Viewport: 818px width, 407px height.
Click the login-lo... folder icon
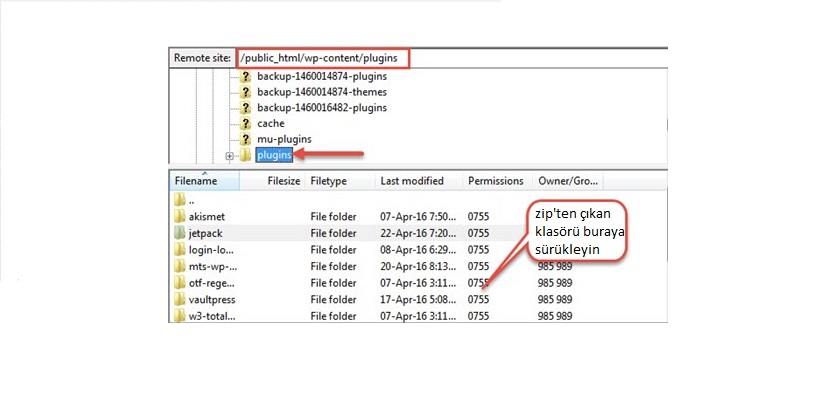(179, 249)
